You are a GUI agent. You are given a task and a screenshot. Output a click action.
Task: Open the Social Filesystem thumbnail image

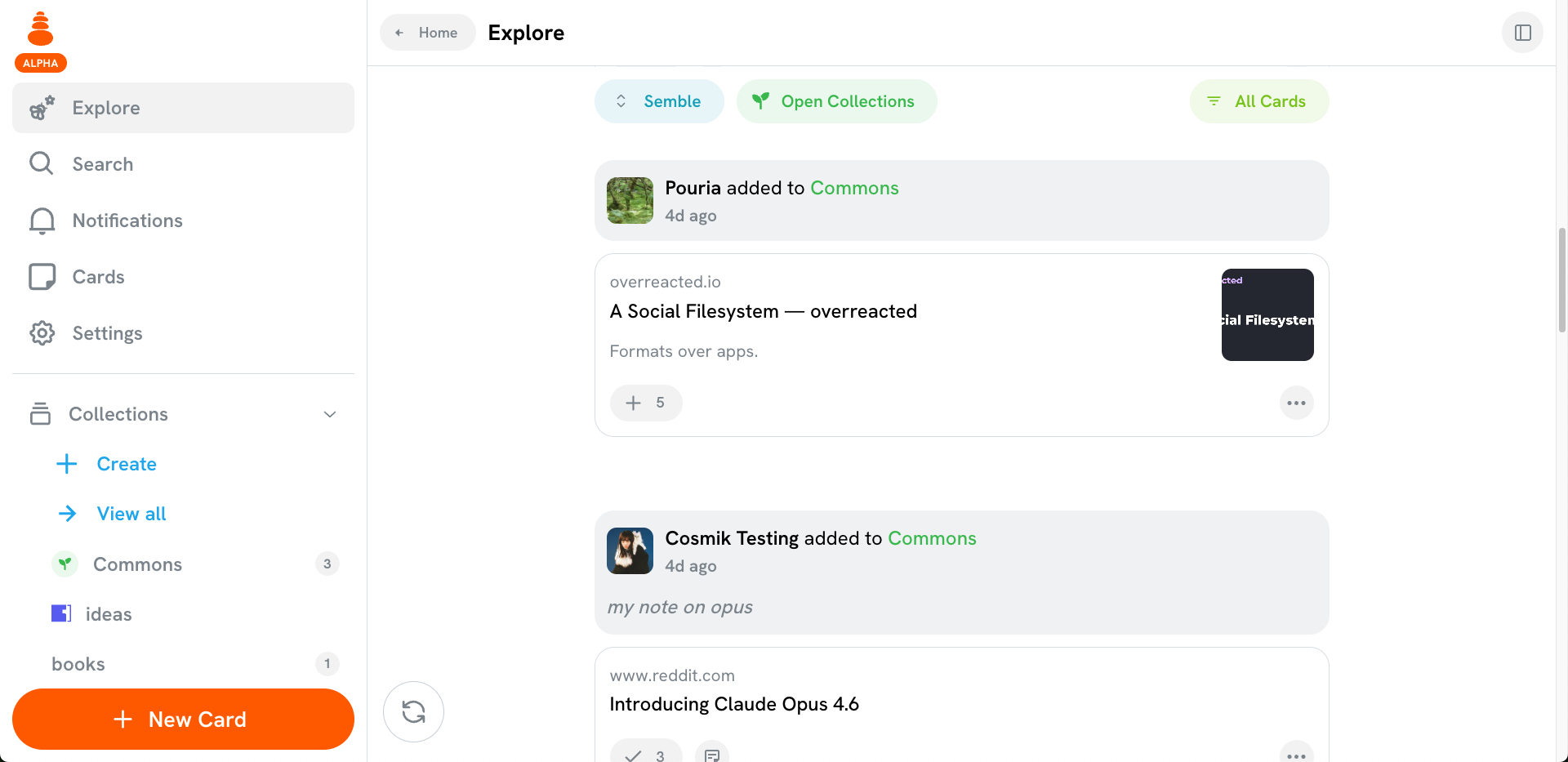pos(1267,314)
